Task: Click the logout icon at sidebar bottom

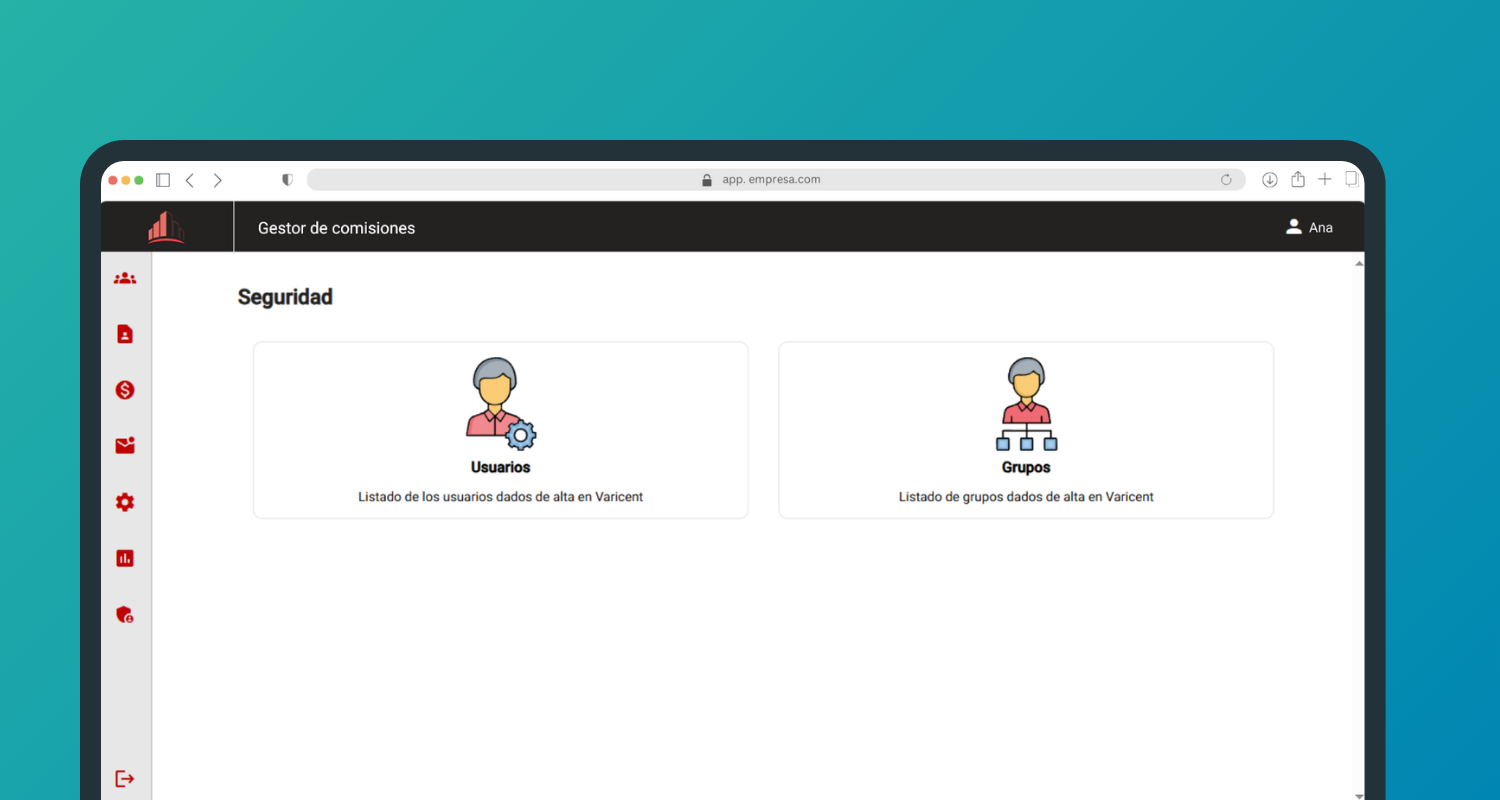Action: [125, 778]
